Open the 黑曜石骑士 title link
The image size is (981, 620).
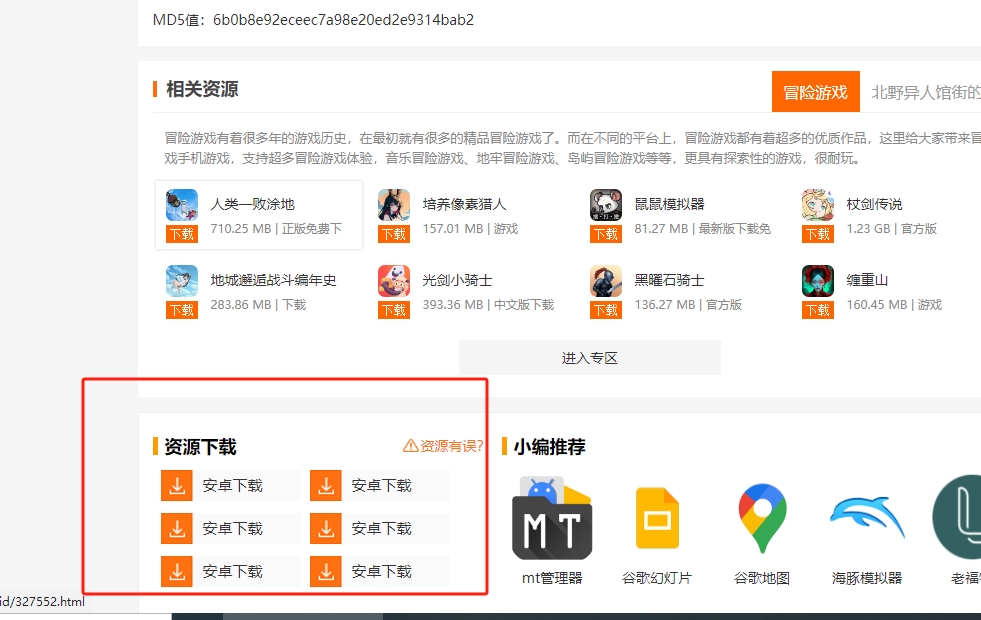(x=669, y=280)
